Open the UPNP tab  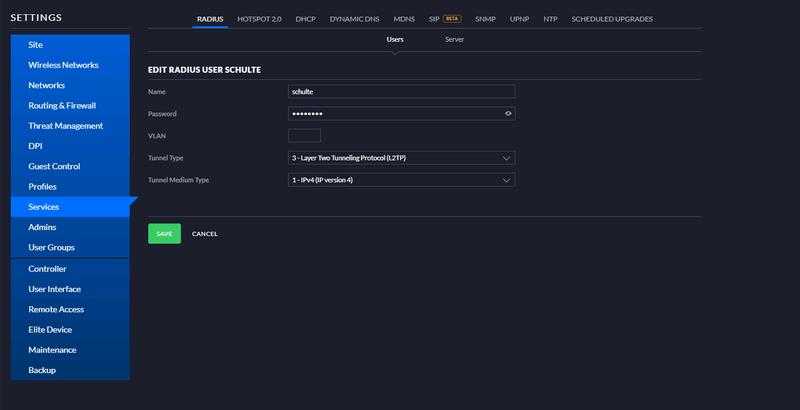pyautogui.click(x=519, y=19)
